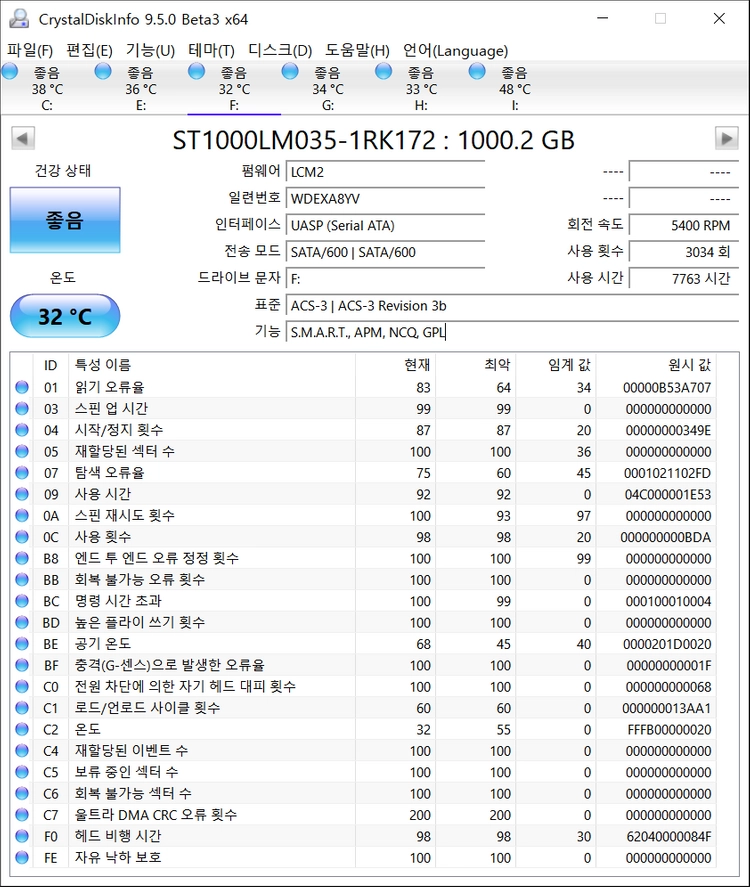Open the 언어(Language) menu

[455, 50]
